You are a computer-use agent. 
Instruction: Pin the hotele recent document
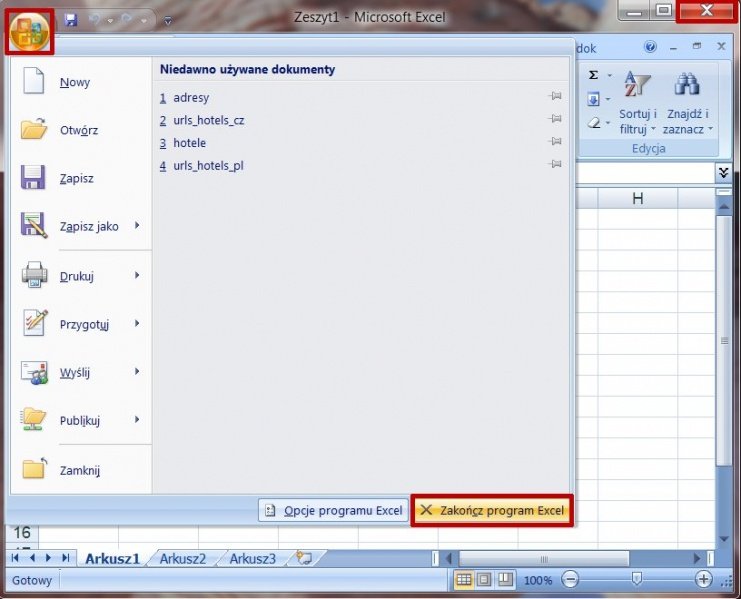555,143
